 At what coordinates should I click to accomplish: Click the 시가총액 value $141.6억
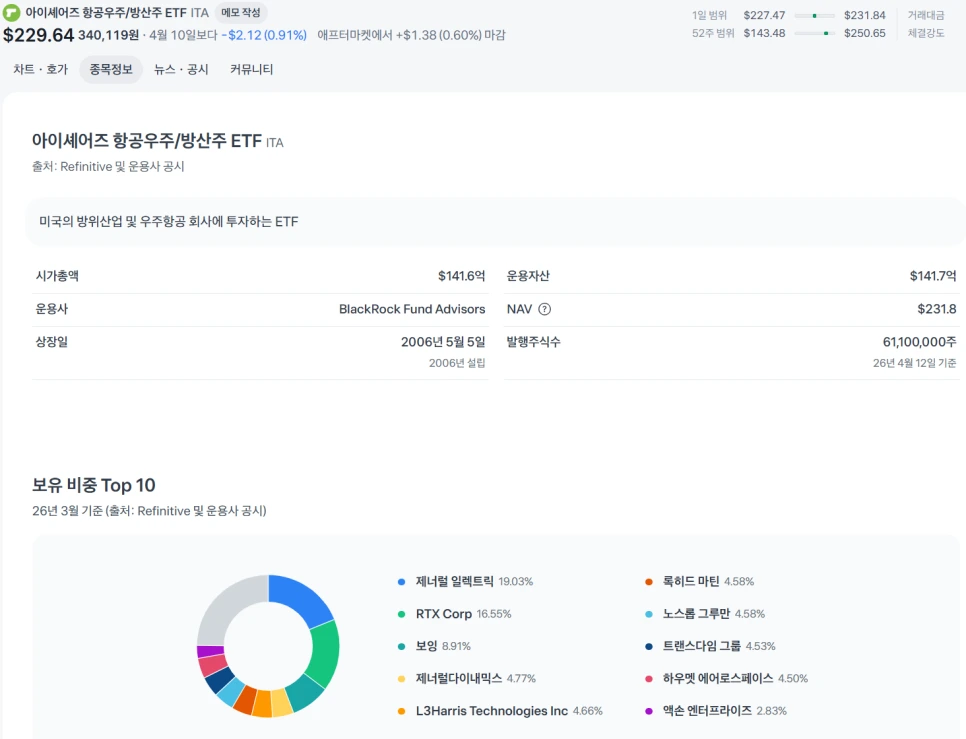(461, 276)
